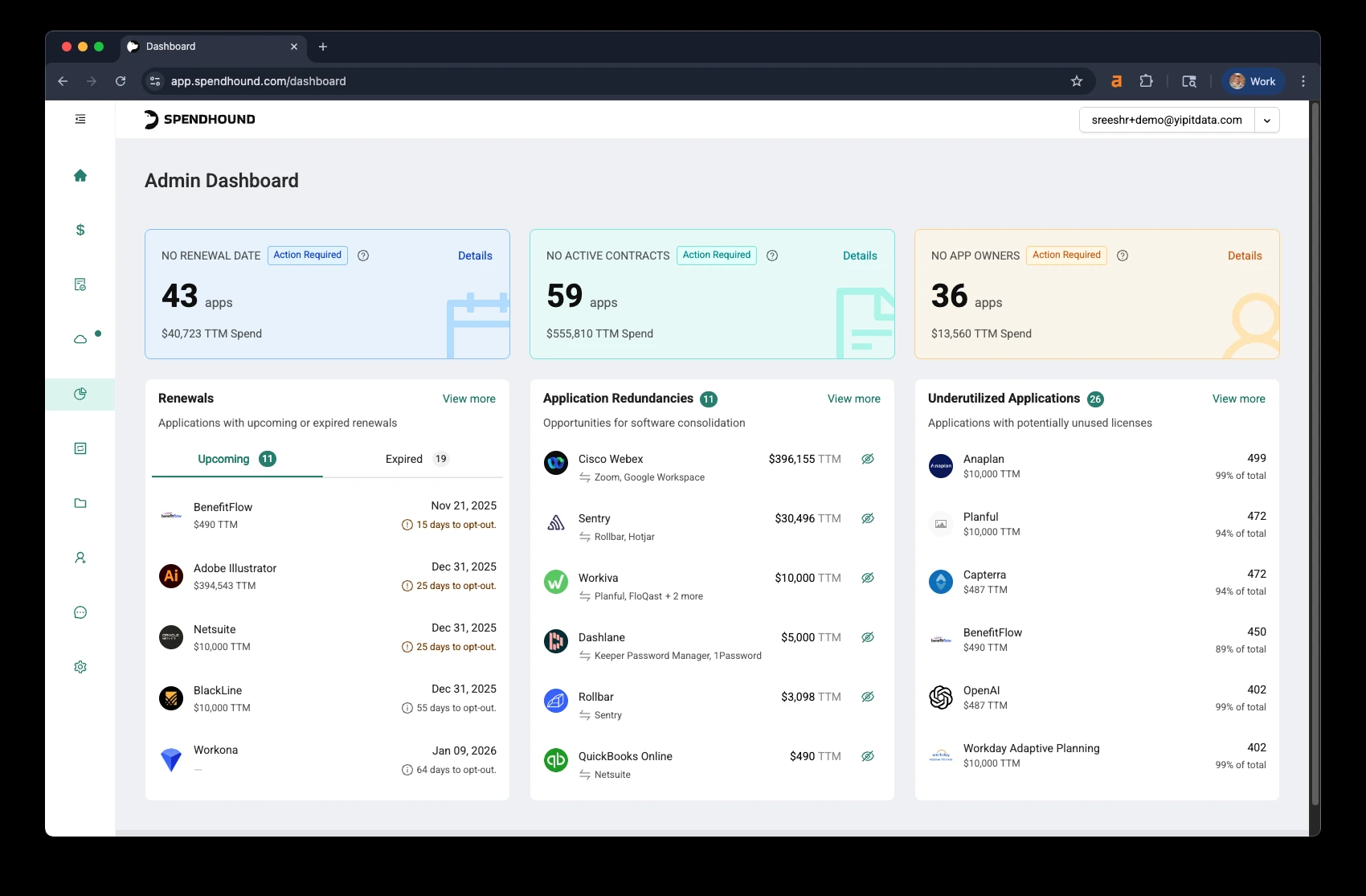The height and width of the screenshot is (896, 1366).
Task: Hide the Rollbar redundancy row
Action: tap(868, 697)
